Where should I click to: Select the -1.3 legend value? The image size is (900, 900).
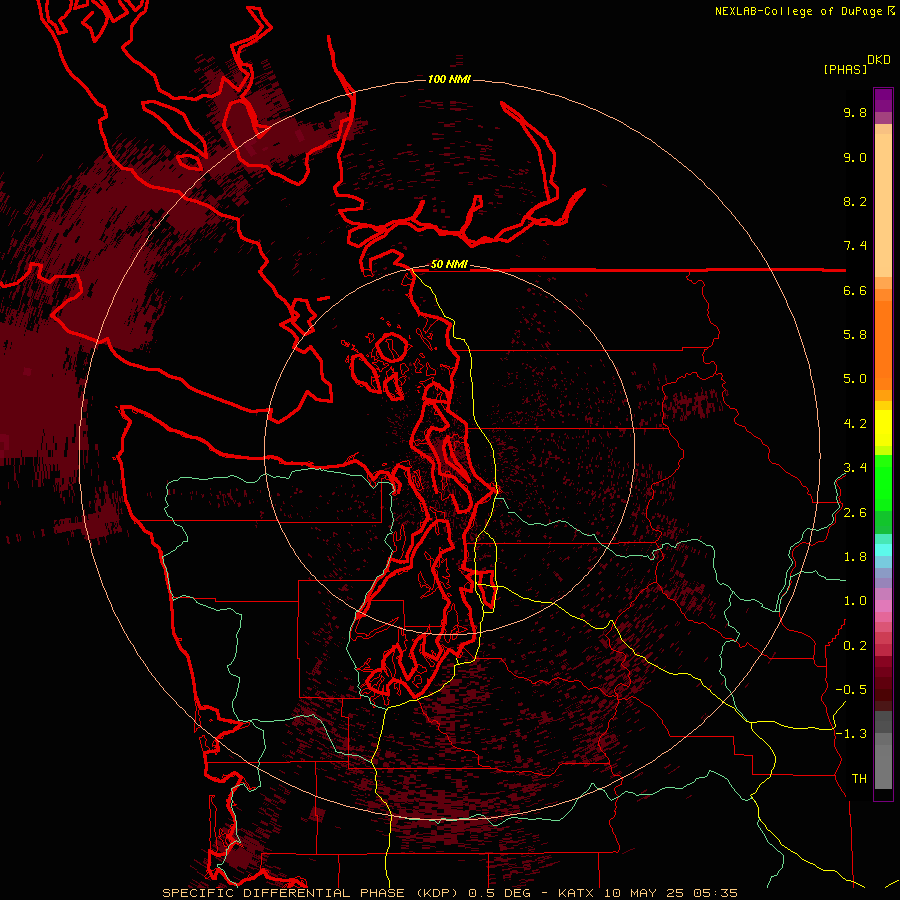(851, 734)
